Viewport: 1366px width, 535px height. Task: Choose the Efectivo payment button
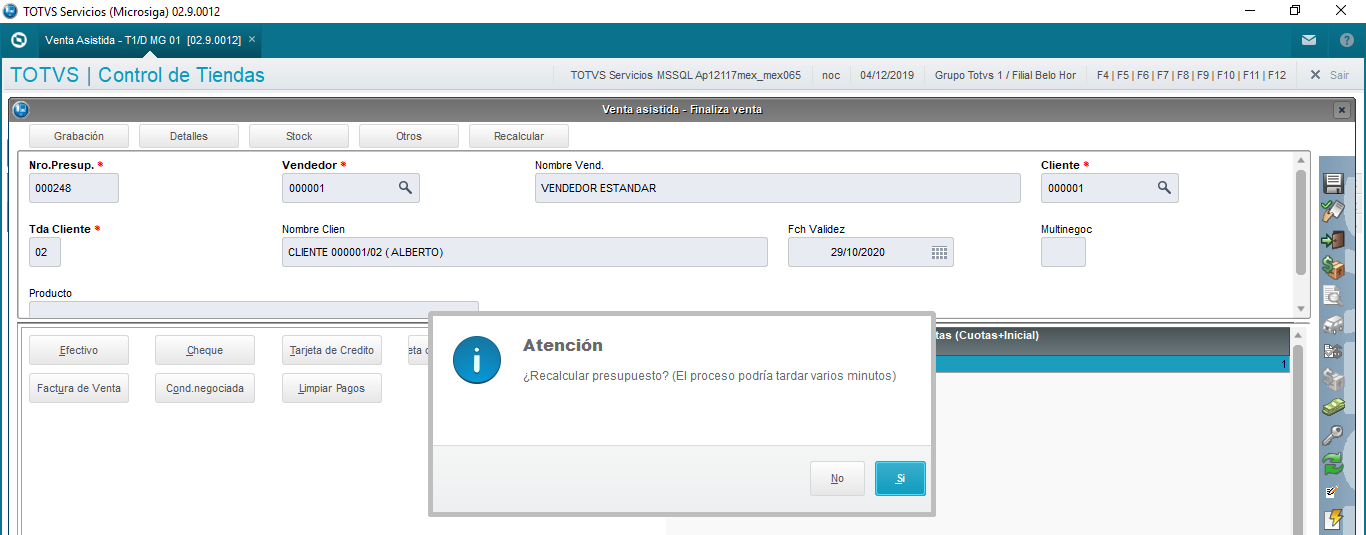(x=79, y=350)
